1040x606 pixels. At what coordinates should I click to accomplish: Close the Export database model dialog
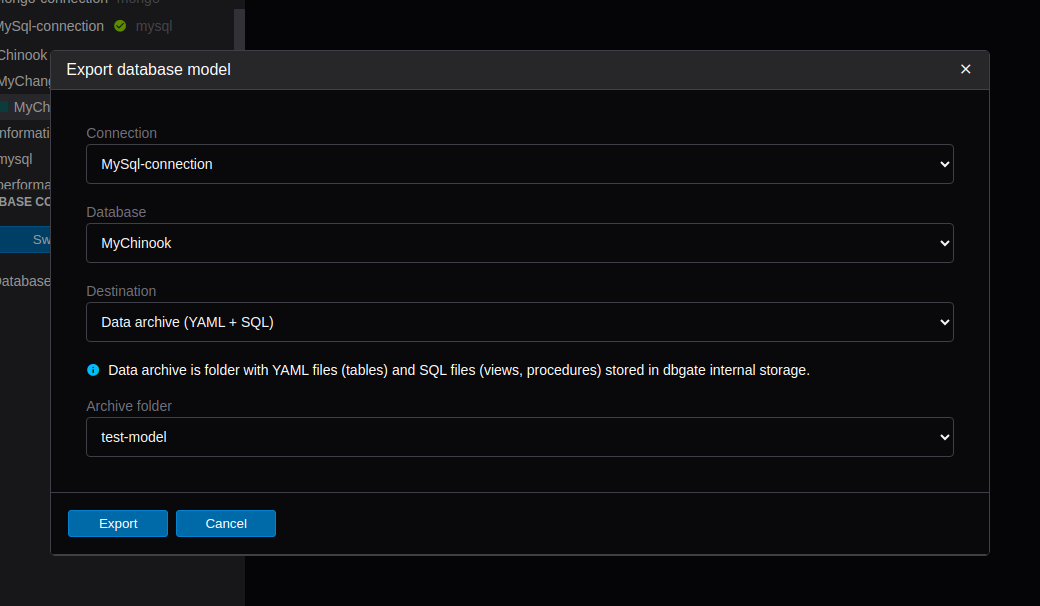965,69
